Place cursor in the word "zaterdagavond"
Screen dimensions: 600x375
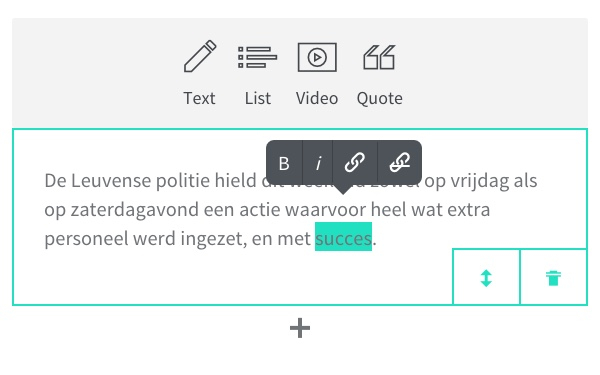(x=134, y=210)
